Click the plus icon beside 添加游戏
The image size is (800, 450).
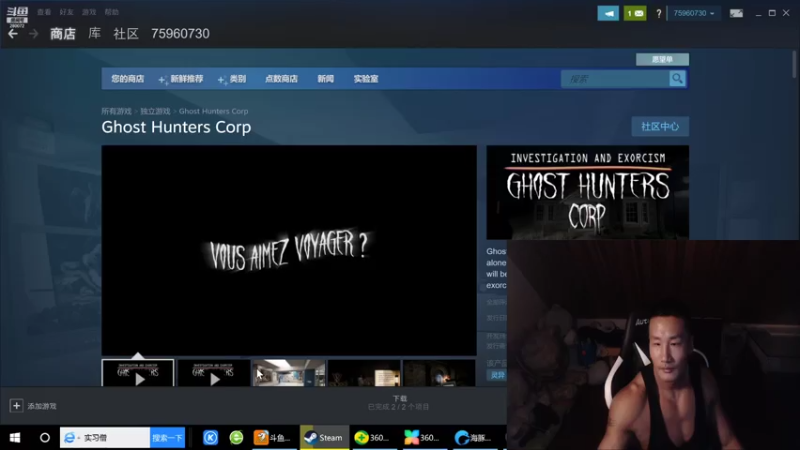[16, 406]
